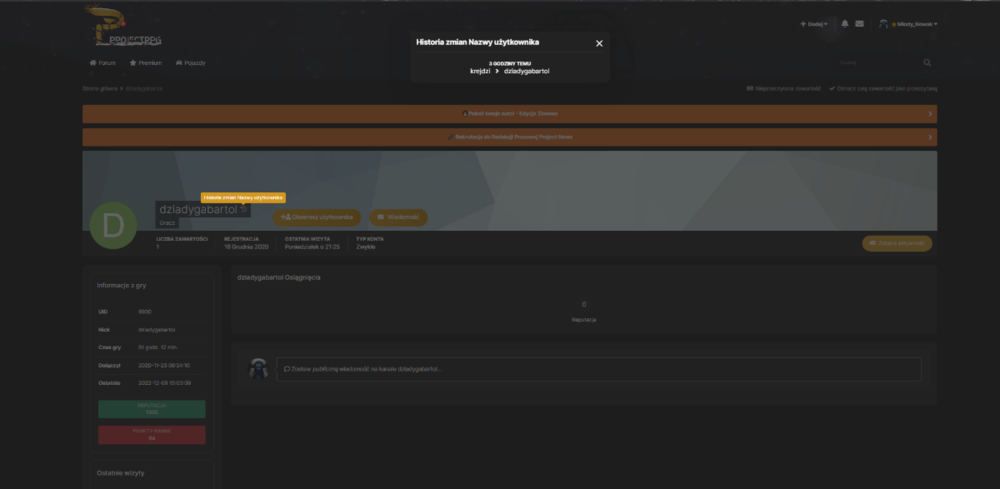Open the Premium navigation tab

(x=145, y=63)
